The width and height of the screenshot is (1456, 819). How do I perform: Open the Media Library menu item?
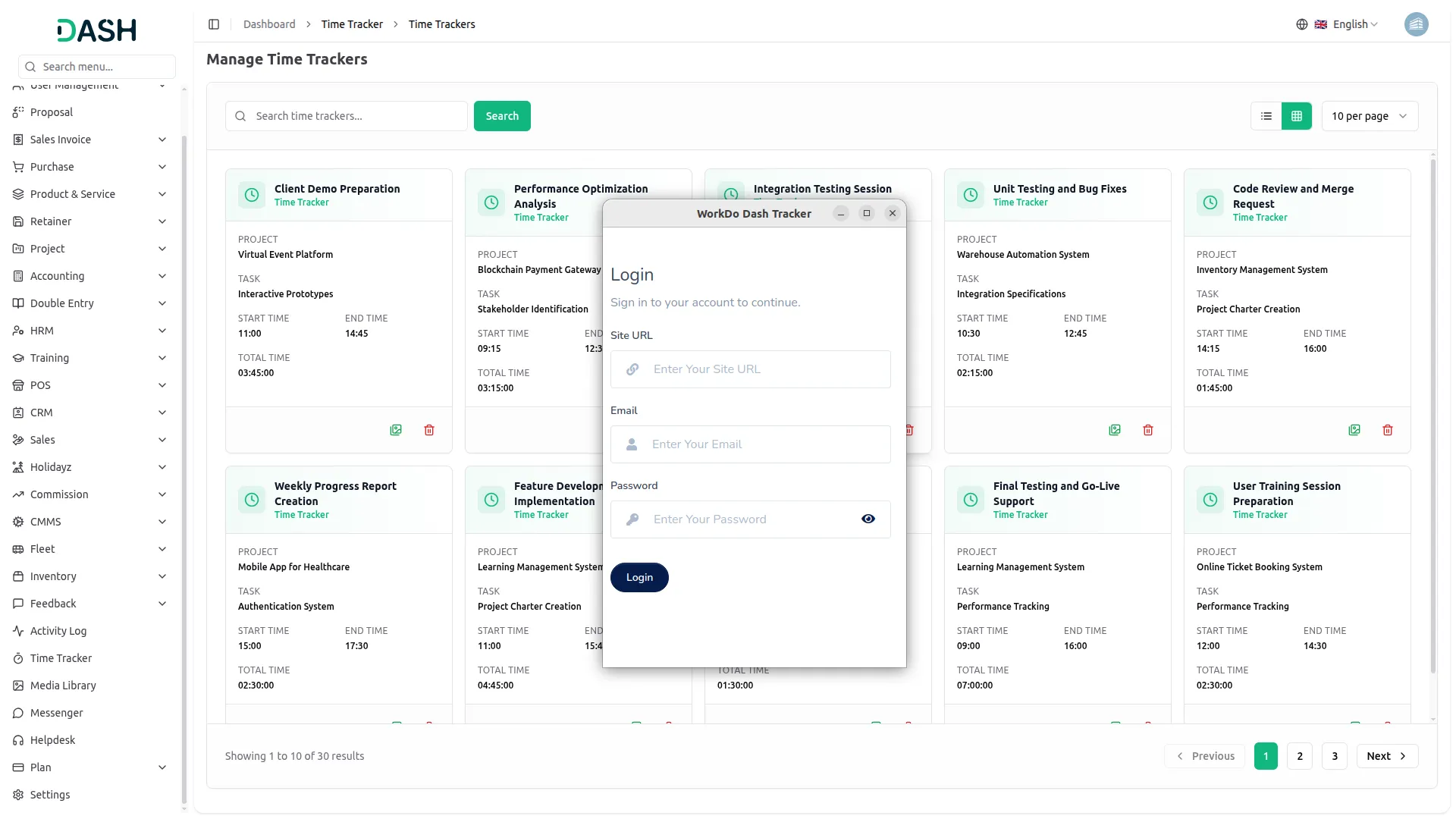[x=63, y=686]
